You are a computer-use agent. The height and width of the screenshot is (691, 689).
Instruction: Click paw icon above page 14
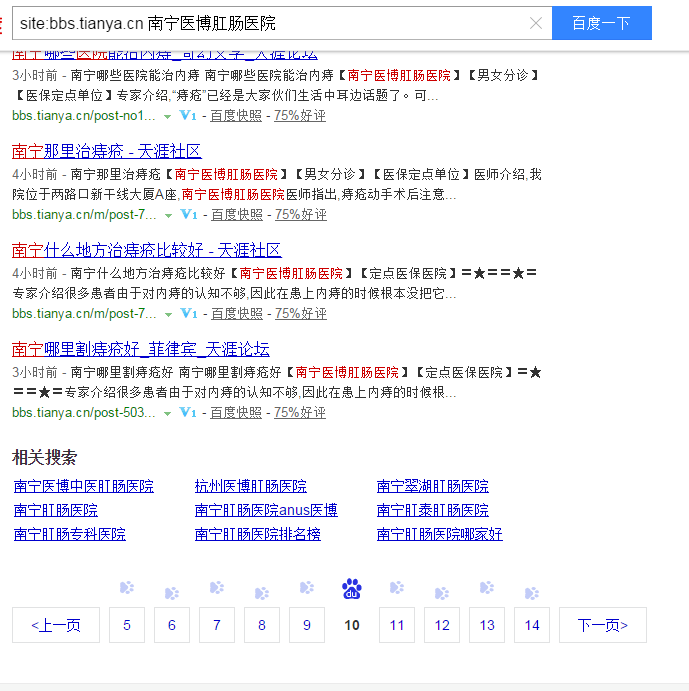[x=532, y=593]
